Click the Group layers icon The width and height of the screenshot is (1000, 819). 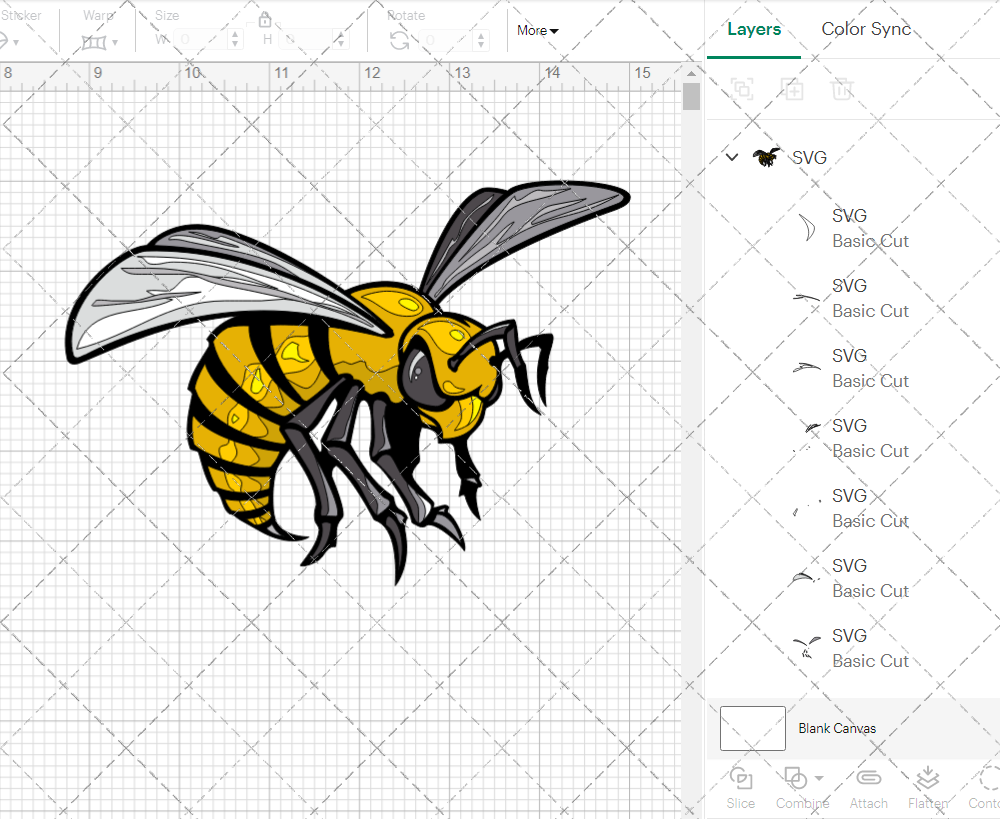coord(742,89)
